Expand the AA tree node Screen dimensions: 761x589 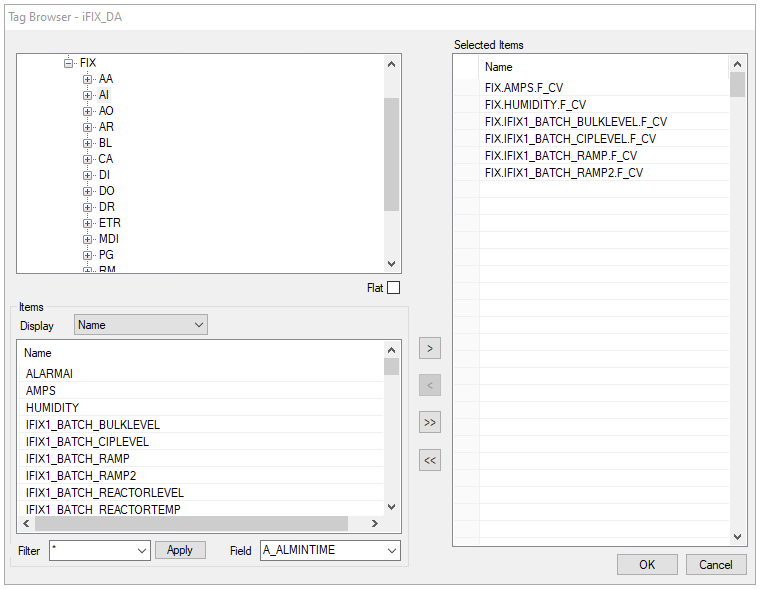point(87,79)
